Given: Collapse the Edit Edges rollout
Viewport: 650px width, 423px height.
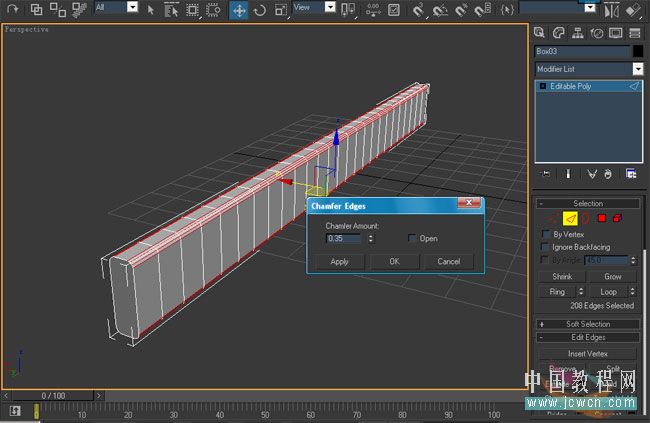Looking at the screenshot, I should tap(588, 337).
